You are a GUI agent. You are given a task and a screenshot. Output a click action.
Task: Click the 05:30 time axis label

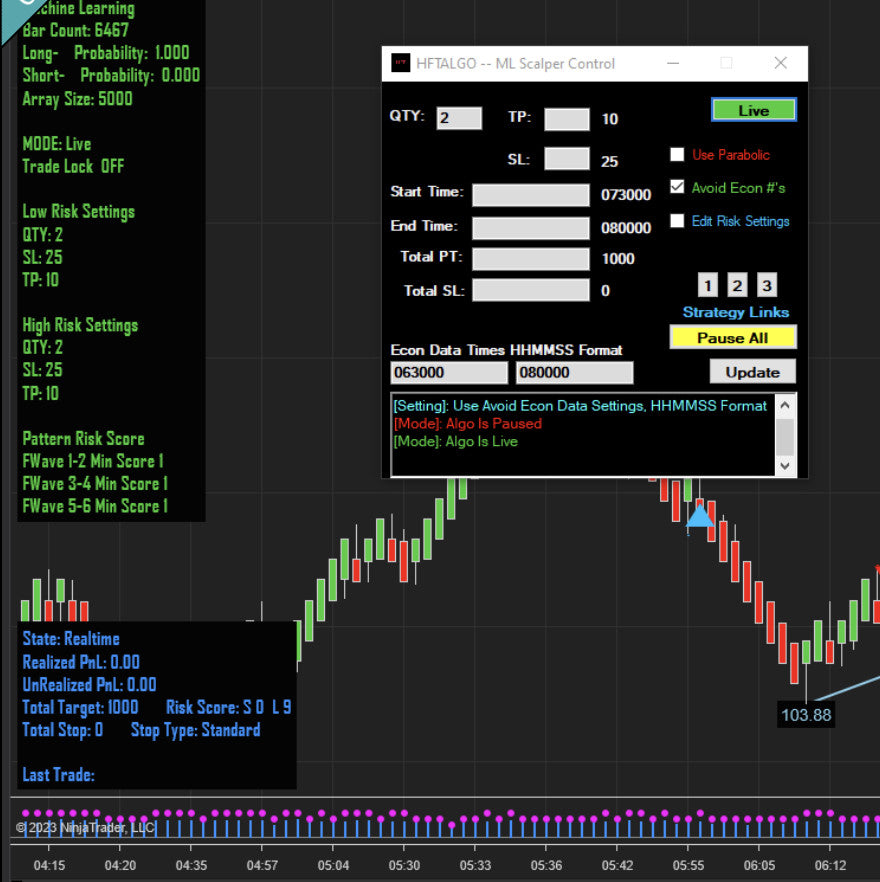pyautogui.click(x=404, y=865)
